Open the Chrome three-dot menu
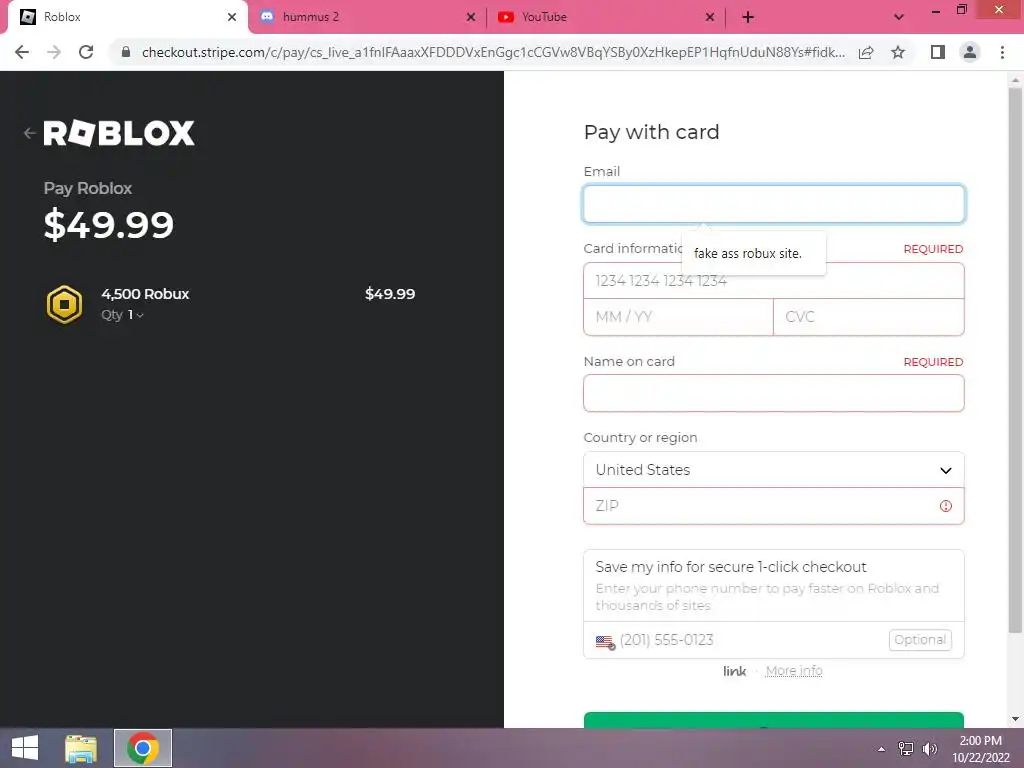 point(1002,52)
